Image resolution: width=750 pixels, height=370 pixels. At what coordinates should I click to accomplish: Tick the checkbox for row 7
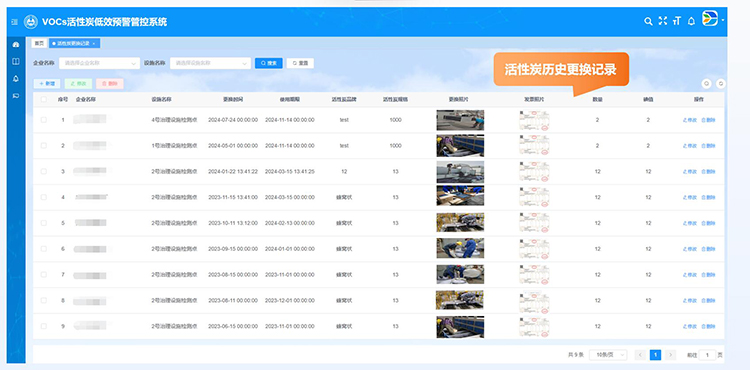pyautogui.click(x=44, y=275)
